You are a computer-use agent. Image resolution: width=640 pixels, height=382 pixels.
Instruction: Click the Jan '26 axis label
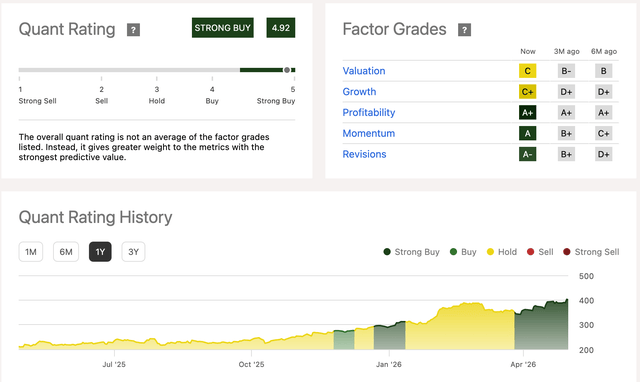pos(389,364)
